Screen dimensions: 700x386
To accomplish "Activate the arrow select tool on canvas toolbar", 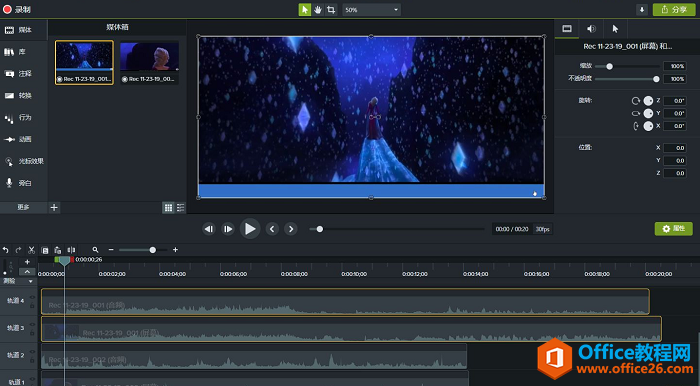I will (304, 10).
